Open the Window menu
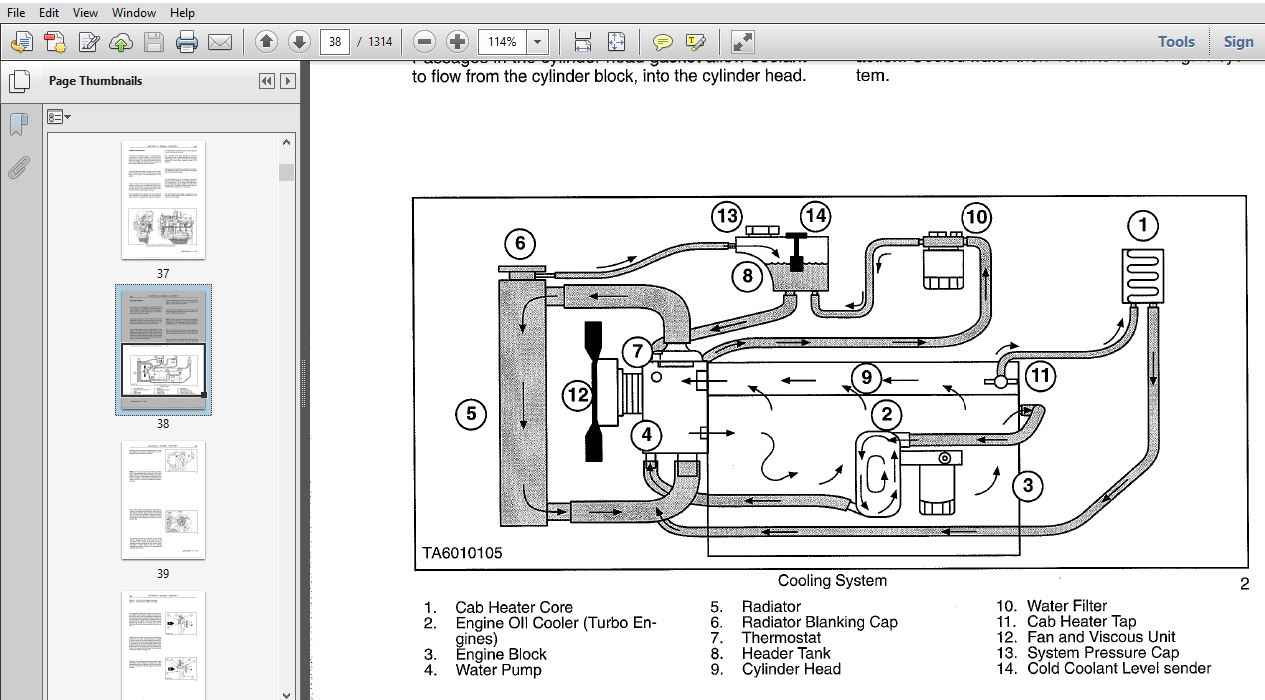The image size is (1265, 700). (x=134, y=13)
